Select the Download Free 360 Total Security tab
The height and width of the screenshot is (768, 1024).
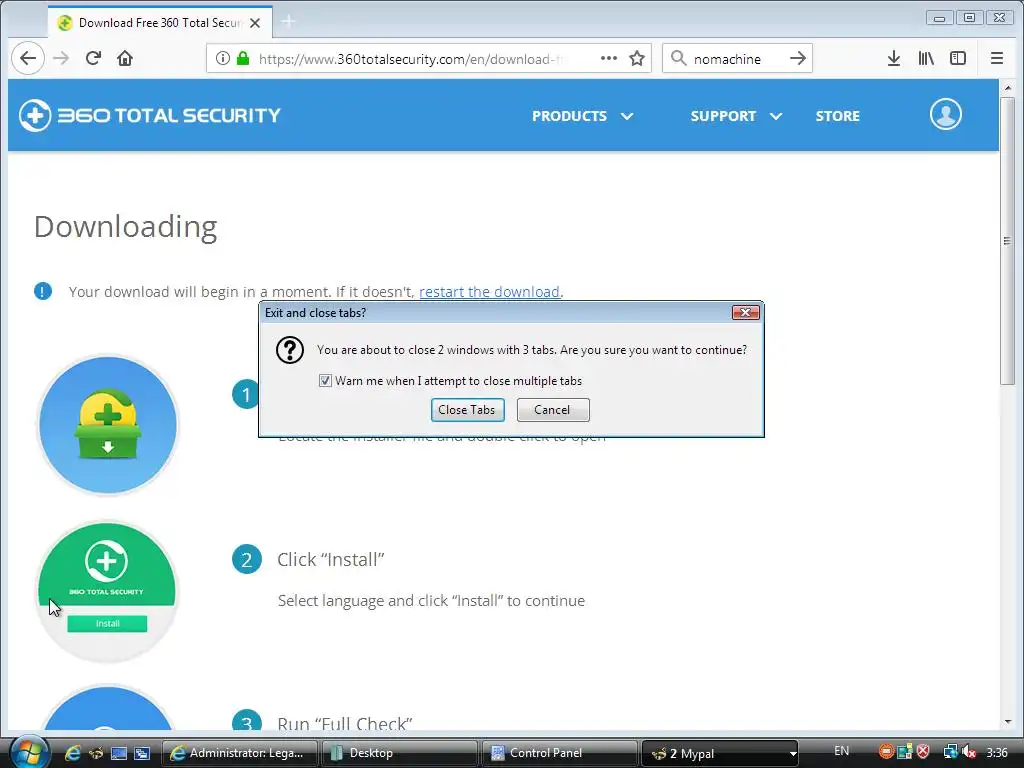coord(160,23)
